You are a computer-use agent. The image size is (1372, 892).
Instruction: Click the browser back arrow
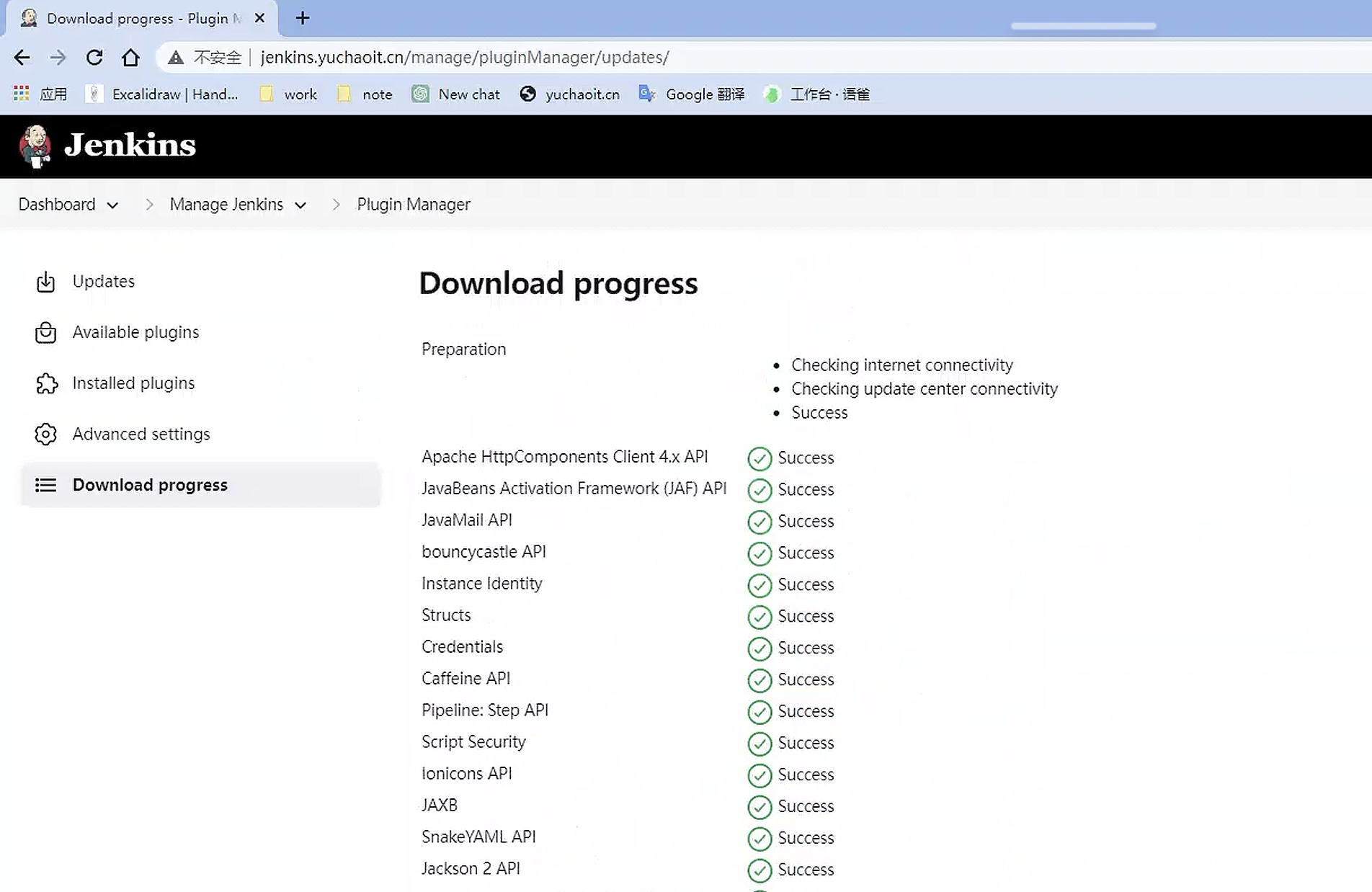point(22,58)
